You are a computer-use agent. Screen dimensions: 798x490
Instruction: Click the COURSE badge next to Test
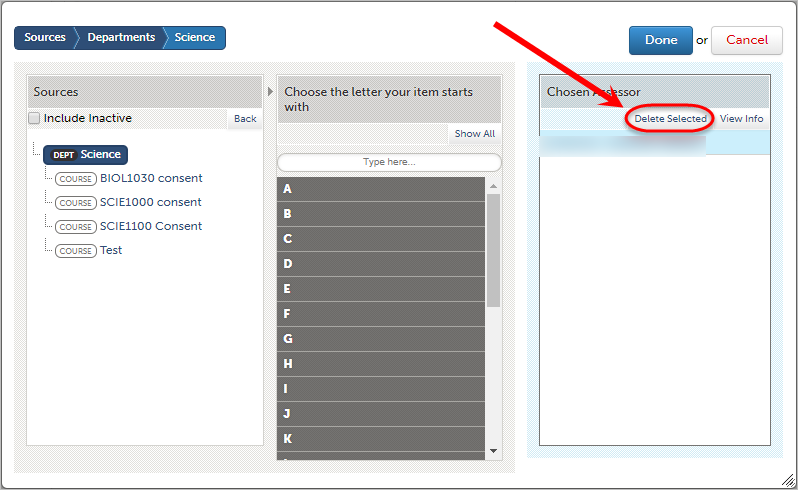(76, 251)
